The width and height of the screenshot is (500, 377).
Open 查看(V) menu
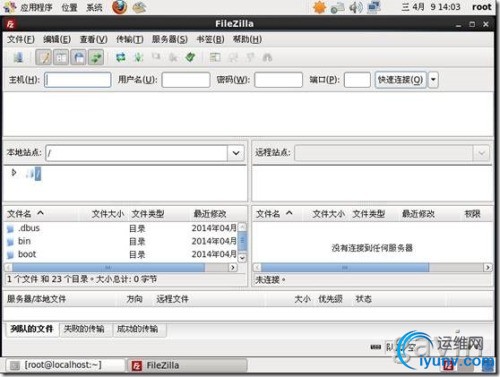click(93, 39)
